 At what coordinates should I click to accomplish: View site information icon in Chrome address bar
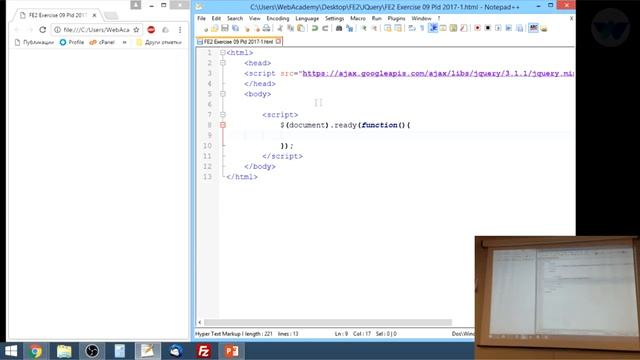coord(58,30)
